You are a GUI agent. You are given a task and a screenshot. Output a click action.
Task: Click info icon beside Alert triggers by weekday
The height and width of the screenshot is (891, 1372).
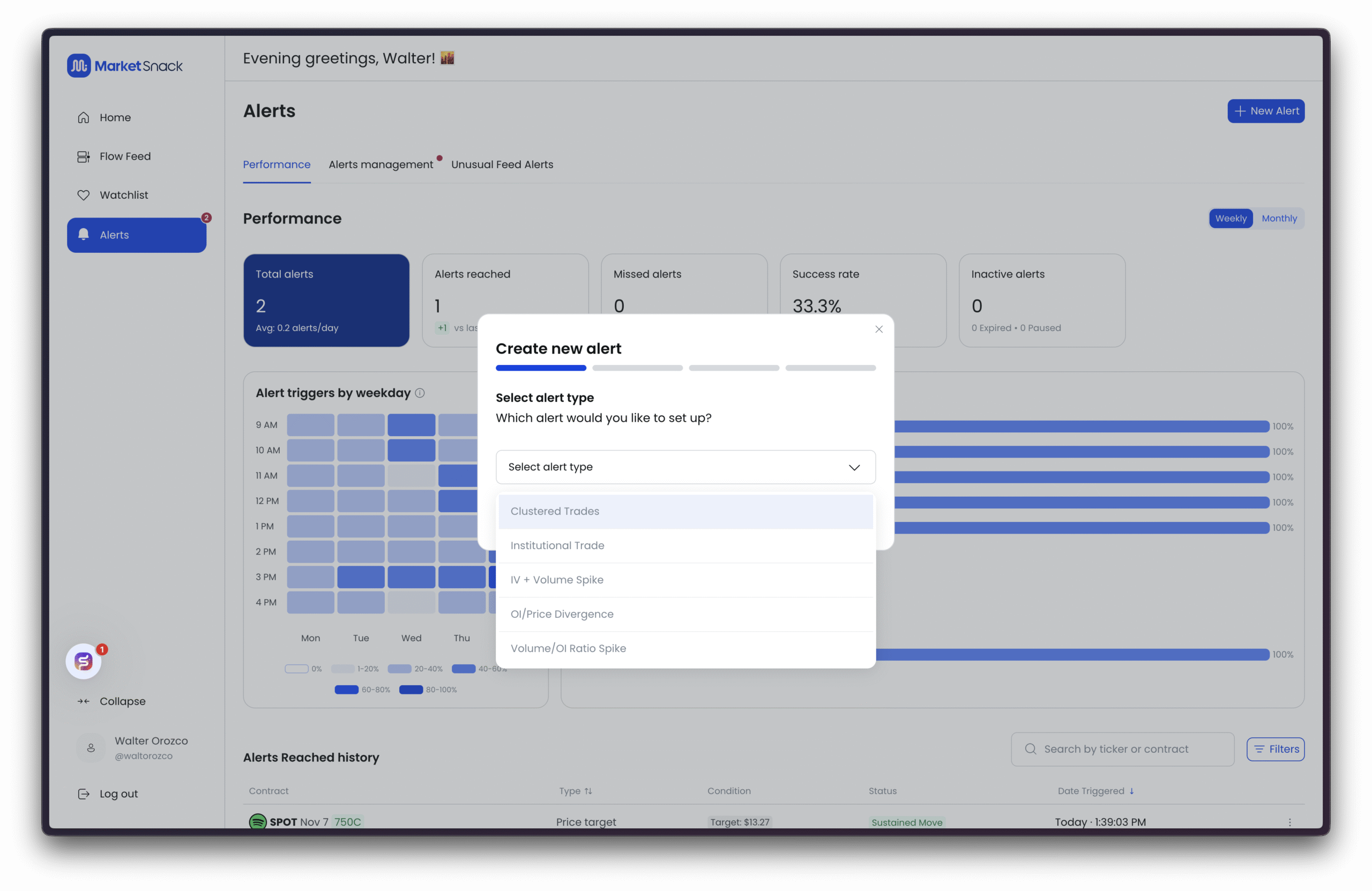420,393
